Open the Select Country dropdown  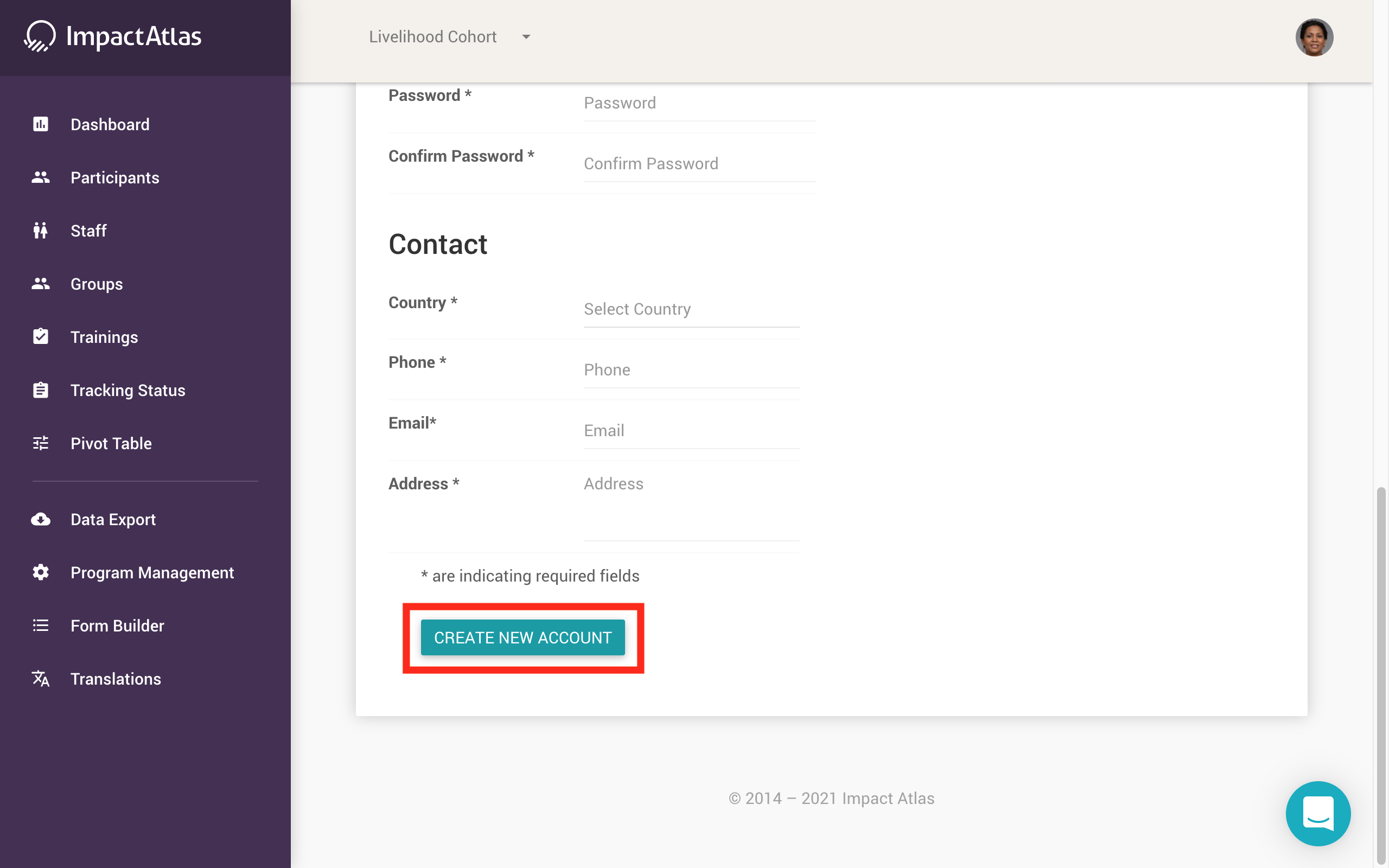pyautogui.click(x=691, y=309)
